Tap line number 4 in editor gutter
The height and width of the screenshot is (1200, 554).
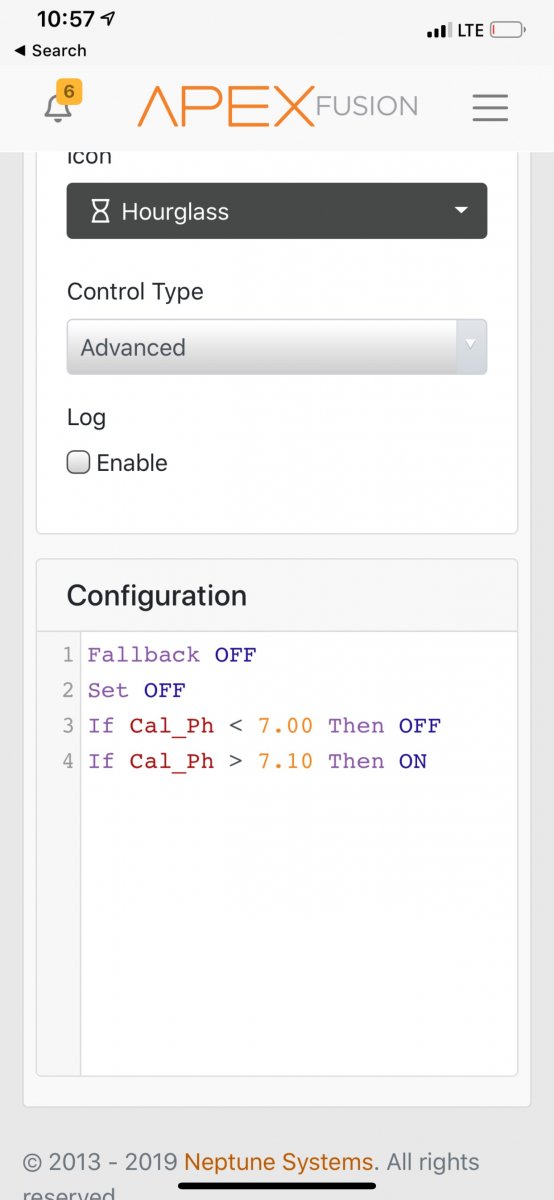tap(68, 761)
